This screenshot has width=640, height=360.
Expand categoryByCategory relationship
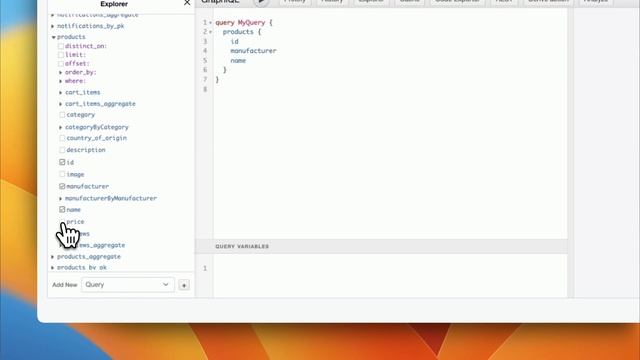point(60,127)
